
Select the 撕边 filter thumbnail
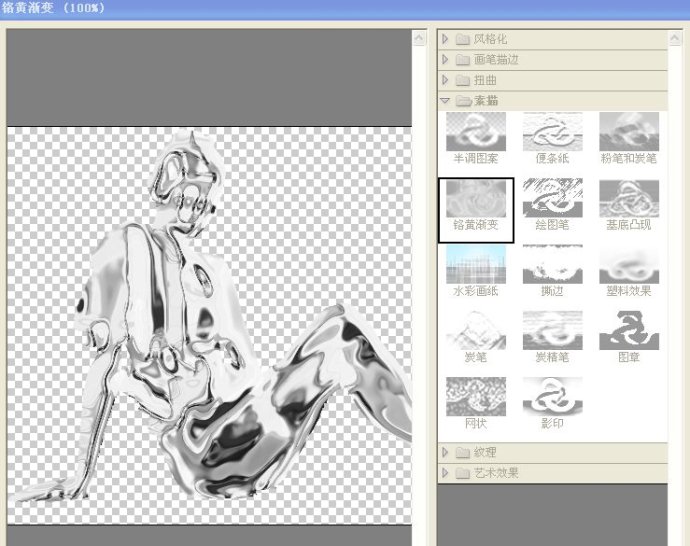pos(552,265)
